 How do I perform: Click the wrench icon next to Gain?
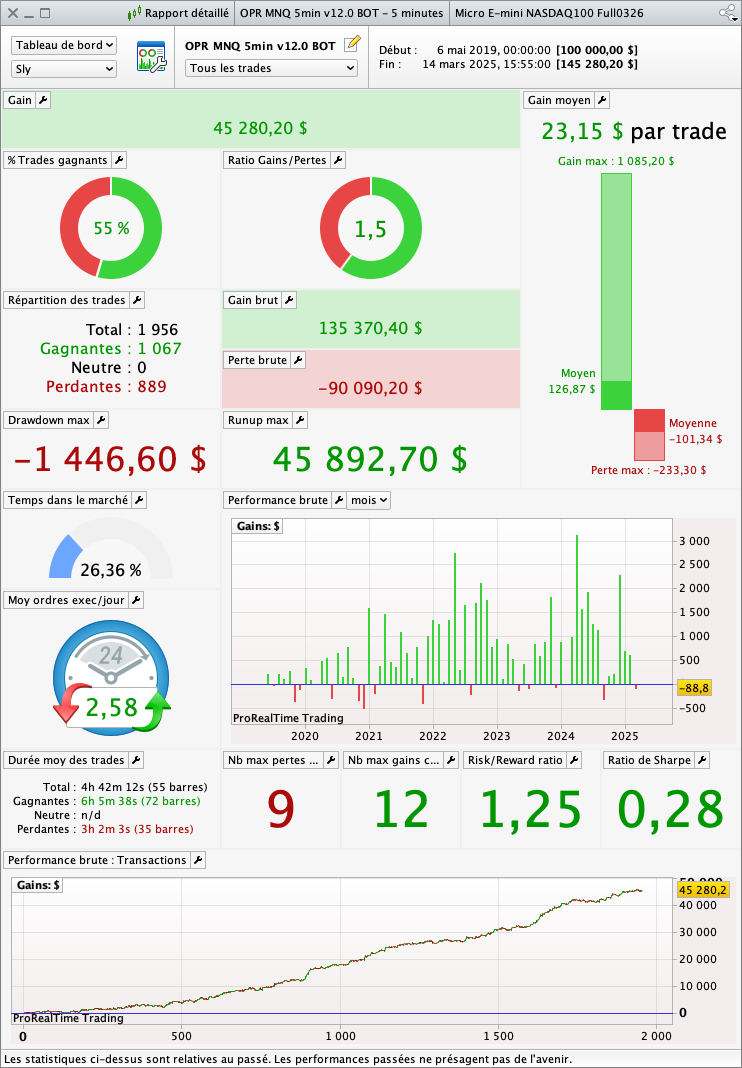43,100
